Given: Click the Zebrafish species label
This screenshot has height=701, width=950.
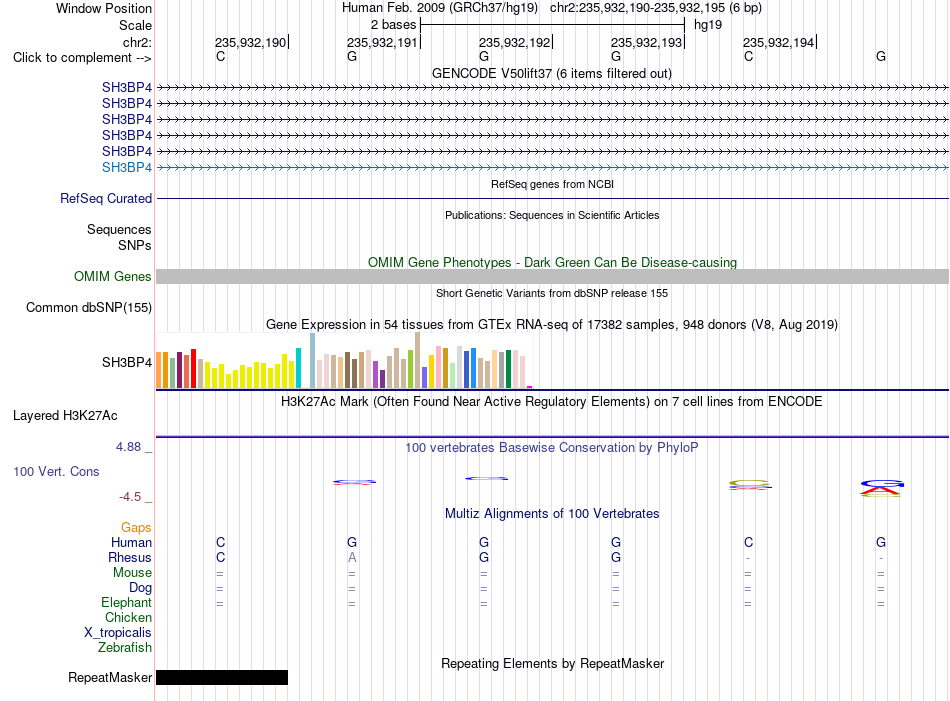Looking at the screenshot, I should tap(125, 648).
